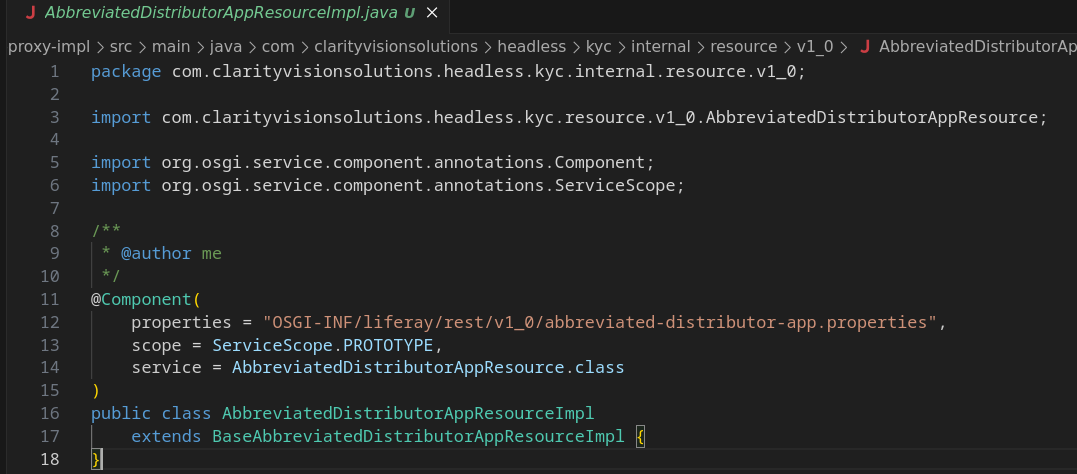Viewport: 1077px width, 474px height.
Task: Click the closing brace on line 18
Action: pos(96,459)
